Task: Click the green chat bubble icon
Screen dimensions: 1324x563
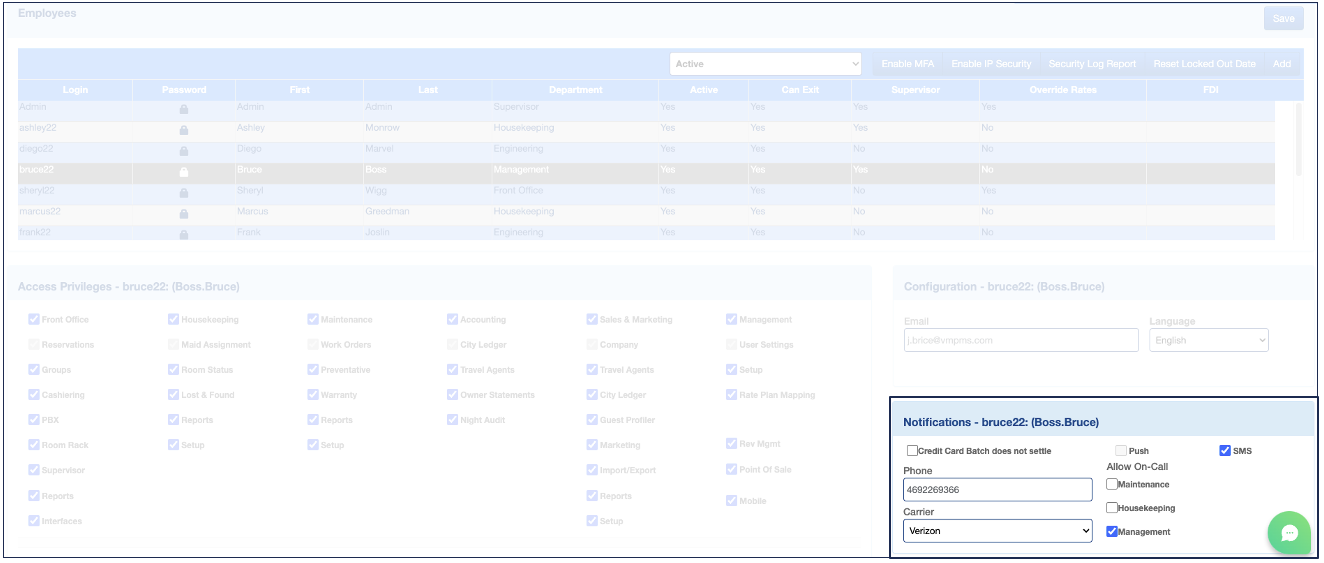Action: tap(1289, 532)
